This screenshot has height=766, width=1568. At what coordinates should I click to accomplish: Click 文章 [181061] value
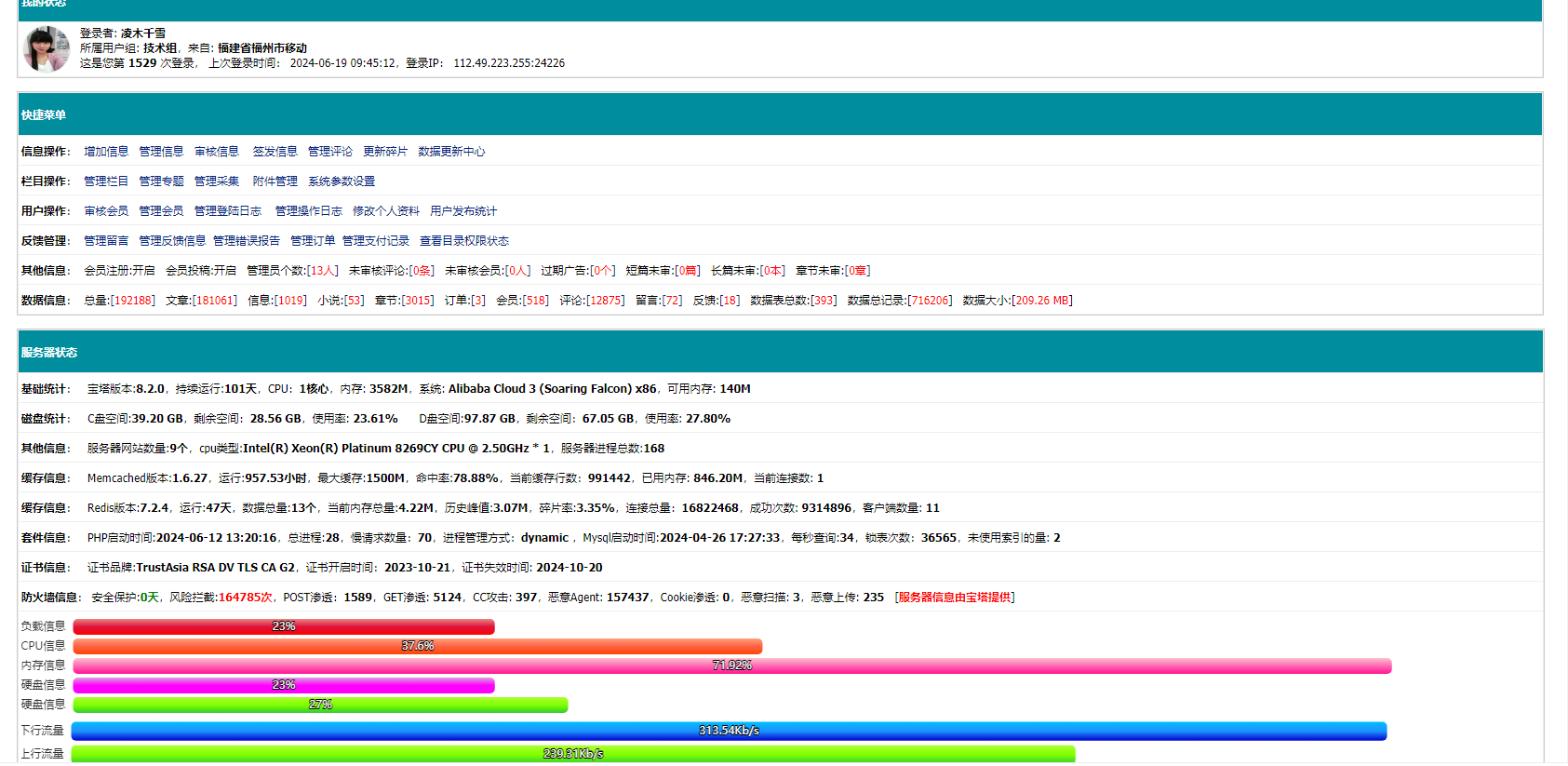tap(214, 301)
